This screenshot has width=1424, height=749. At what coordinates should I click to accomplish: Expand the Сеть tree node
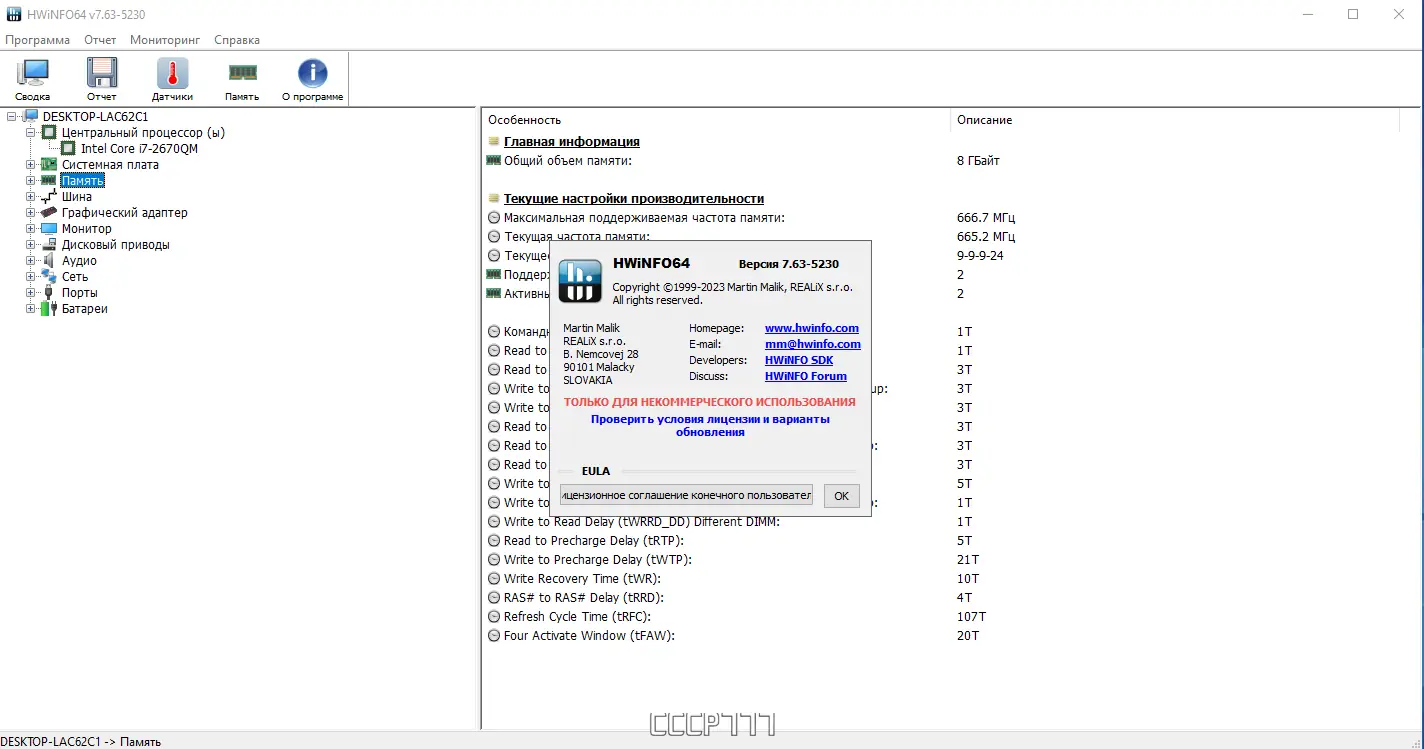click(30, 277)
